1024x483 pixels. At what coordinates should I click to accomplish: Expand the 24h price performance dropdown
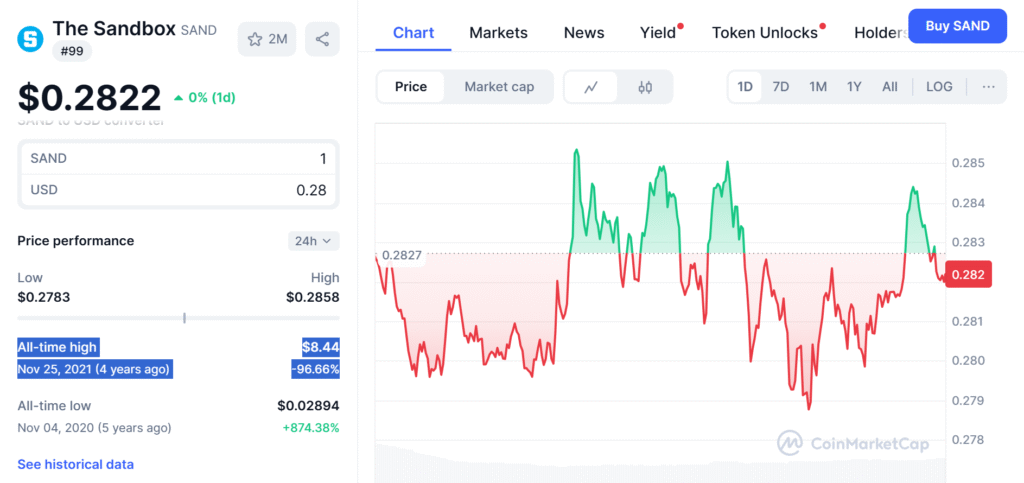pyautogui.click(x=313, y=241)
